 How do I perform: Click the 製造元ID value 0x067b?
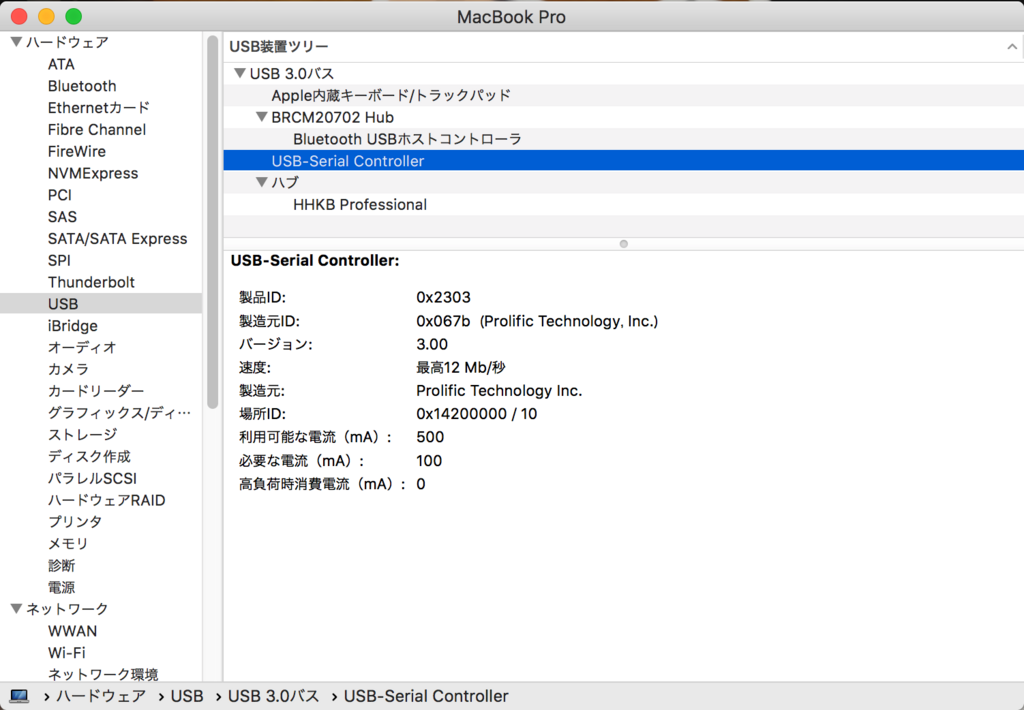[x=443, y=321]
